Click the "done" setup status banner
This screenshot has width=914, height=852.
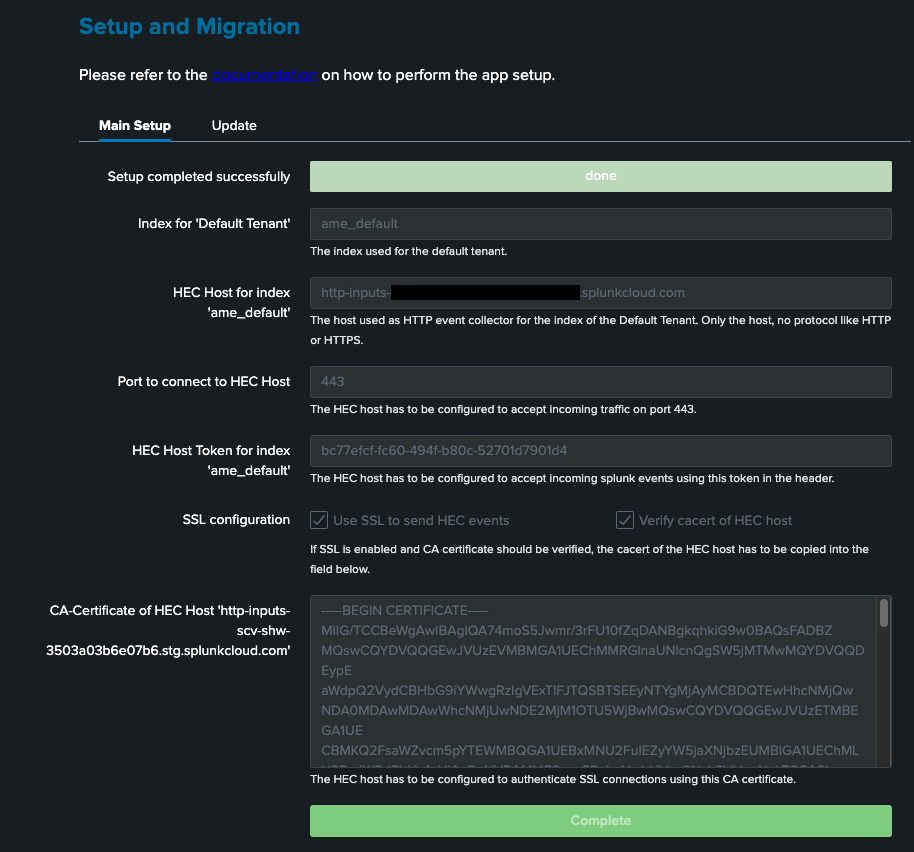click(600, 175)
